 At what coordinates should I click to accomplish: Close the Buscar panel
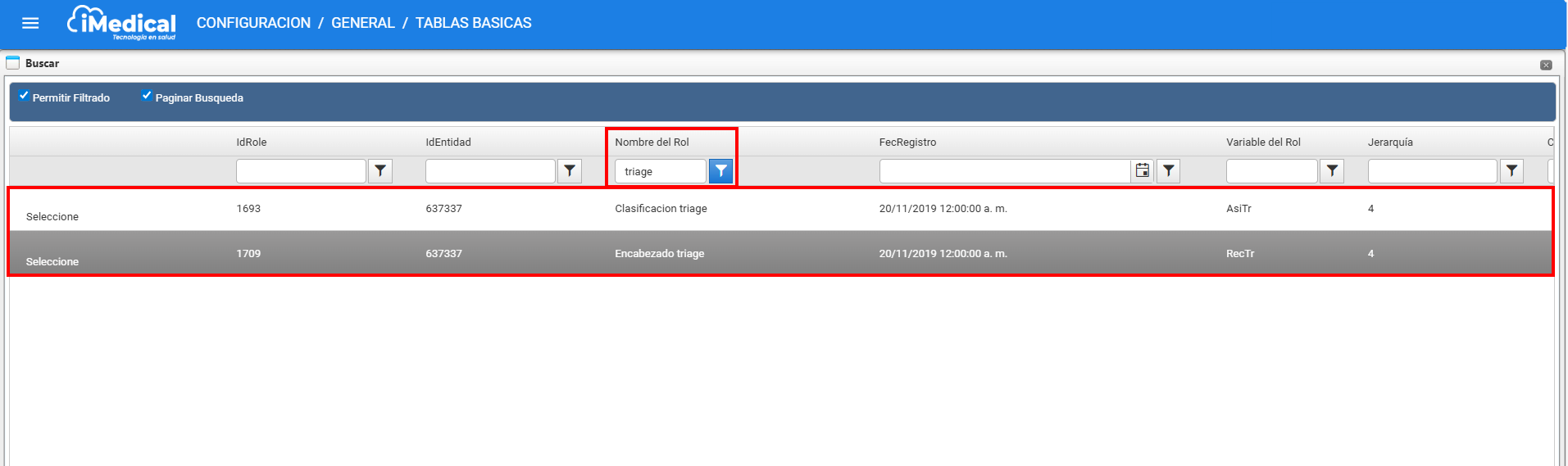pos(1546,65)
